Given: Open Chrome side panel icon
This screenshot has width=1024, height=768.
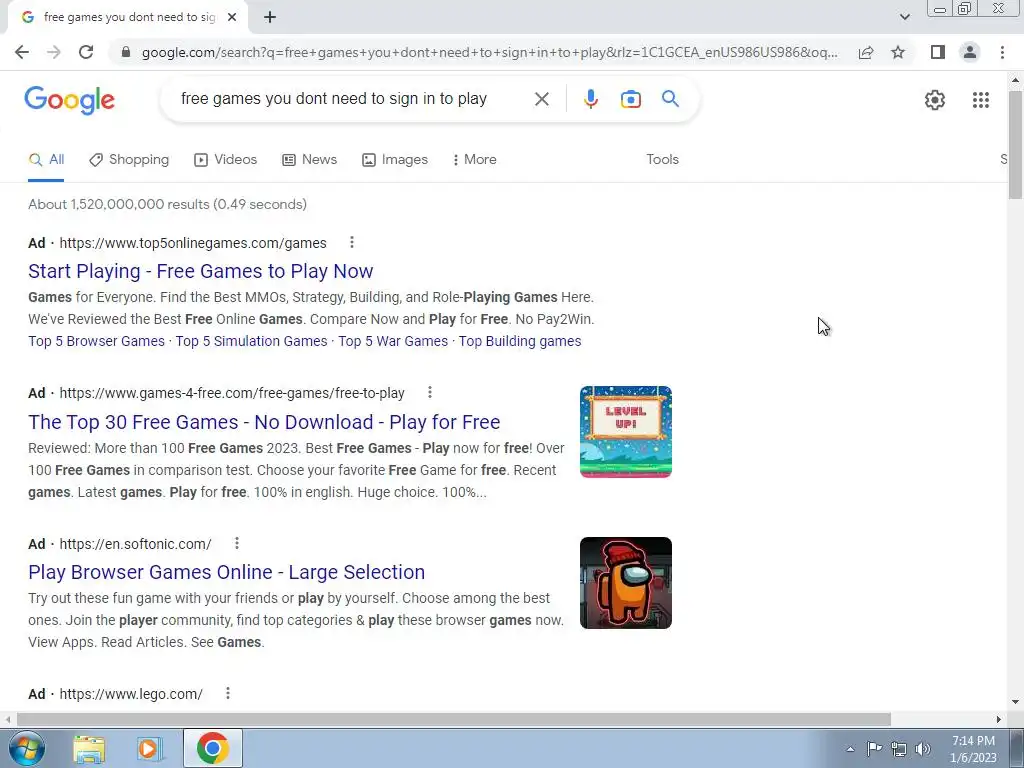Looking at the screenshot, I should click(938, 52).
